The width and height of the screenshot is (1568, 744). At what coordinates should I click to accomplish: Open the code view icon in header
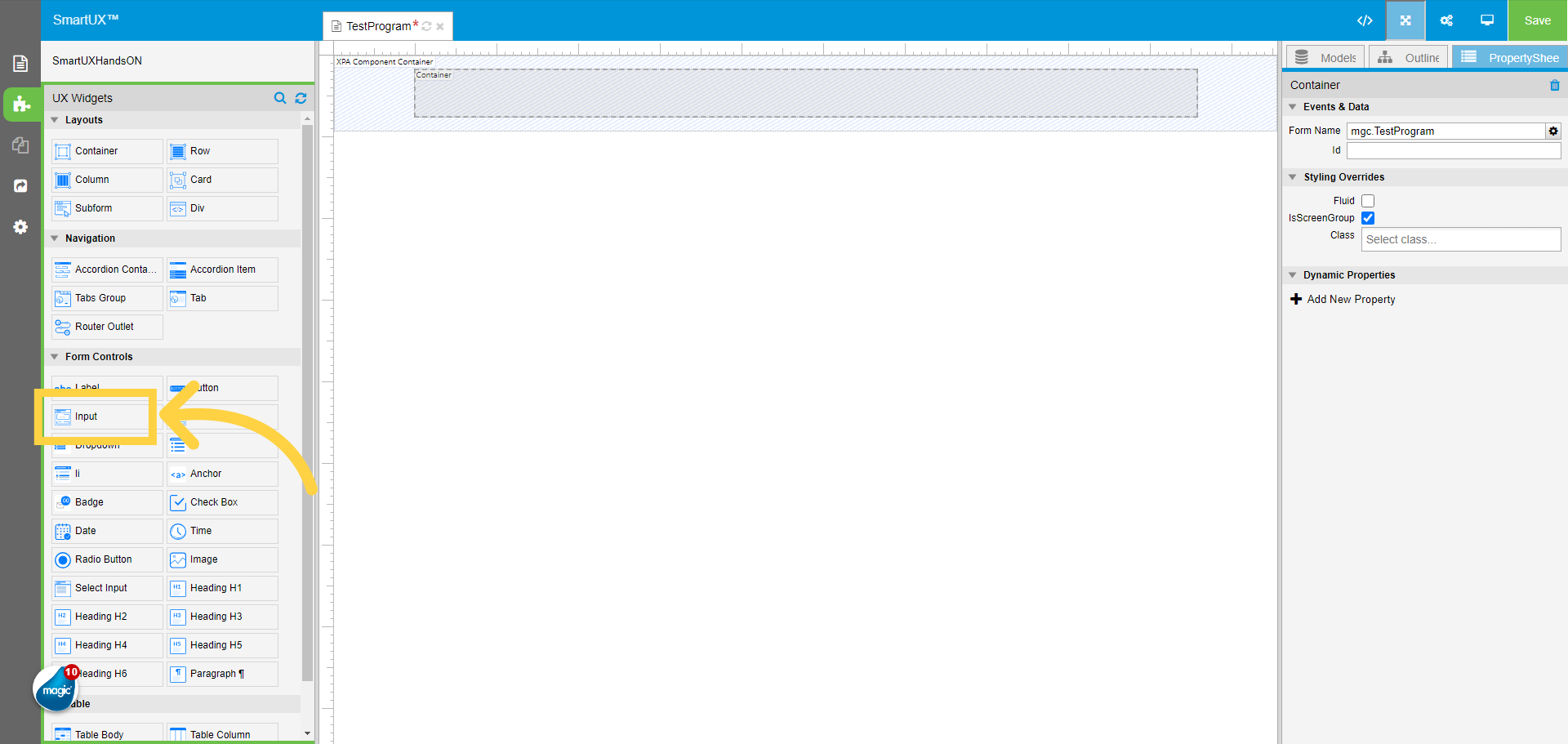pyautogui.click(x=1365, y=20)
